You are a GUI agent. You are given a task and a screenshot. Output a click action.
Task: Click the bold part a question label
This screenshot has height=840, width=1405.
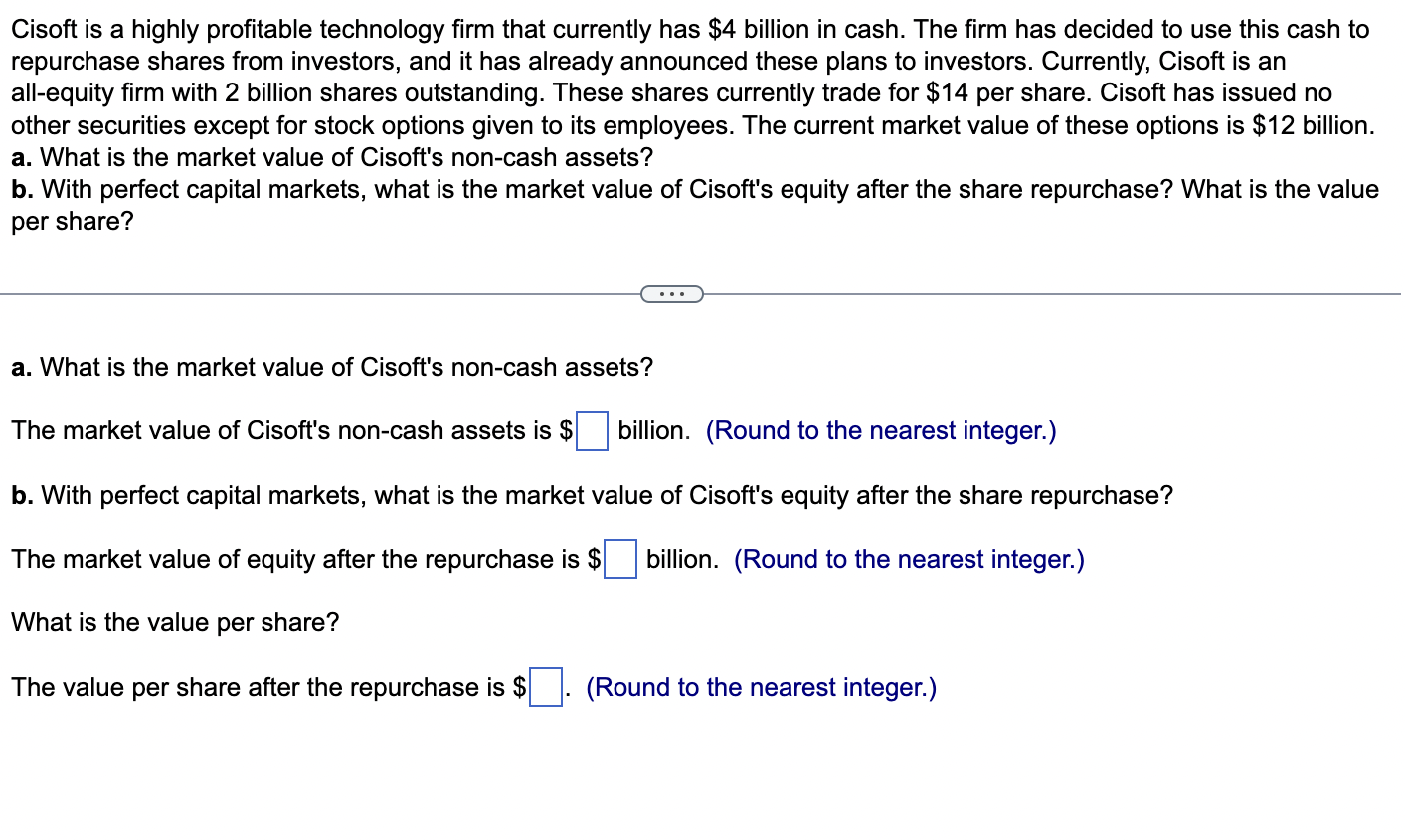point(20,368)
